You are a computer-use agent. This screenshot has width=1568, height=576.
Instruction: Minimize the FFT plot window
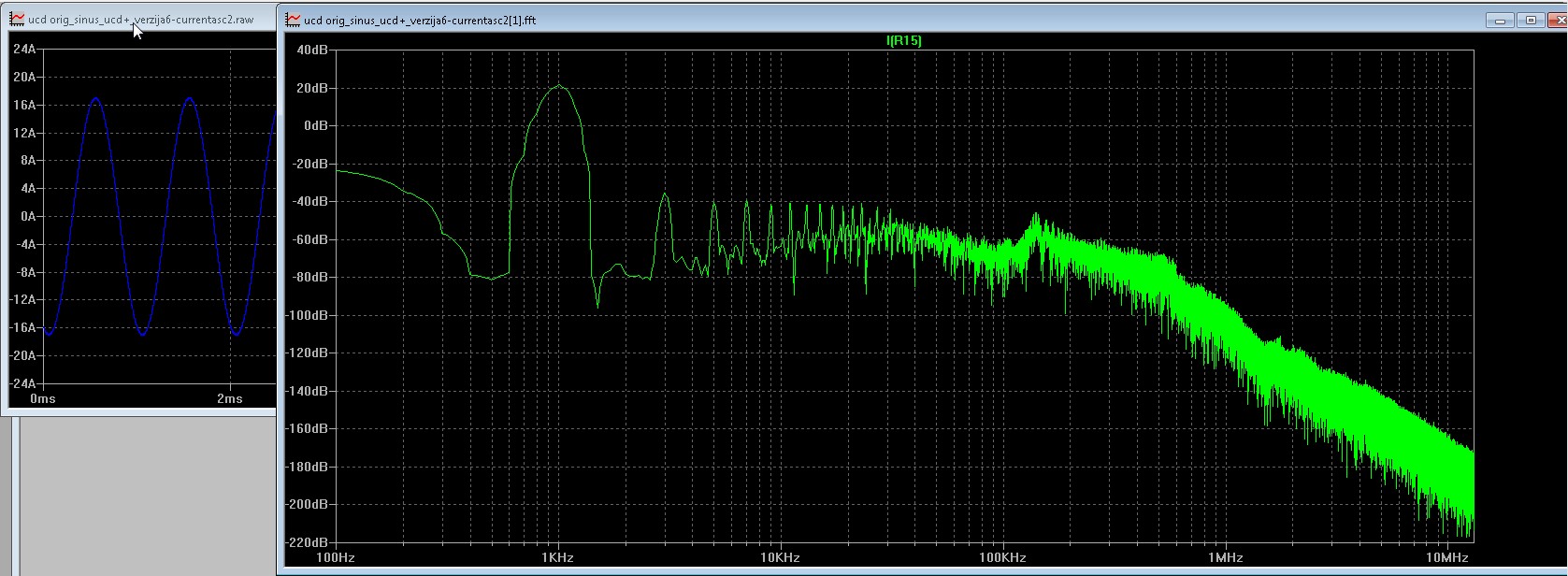coord(1501,20)
